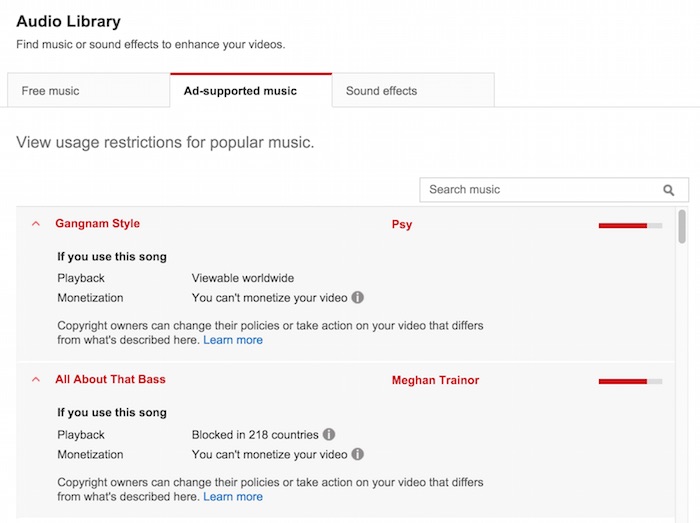The height and width of the screenshot is (523, 700).
Task: Click info icon next to Blocked in 218 countries
Action: tap(329, 435)
